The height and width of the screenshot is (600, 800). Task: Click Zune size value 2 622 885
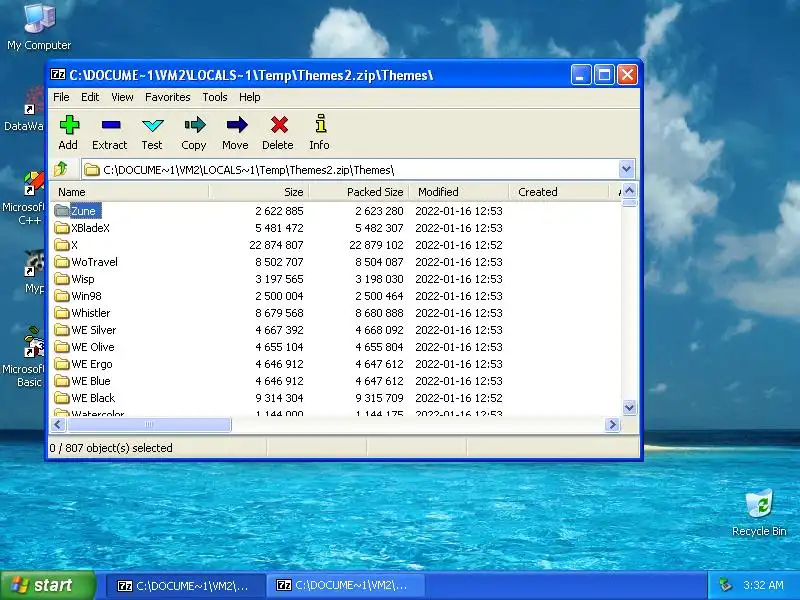point(279,211)
